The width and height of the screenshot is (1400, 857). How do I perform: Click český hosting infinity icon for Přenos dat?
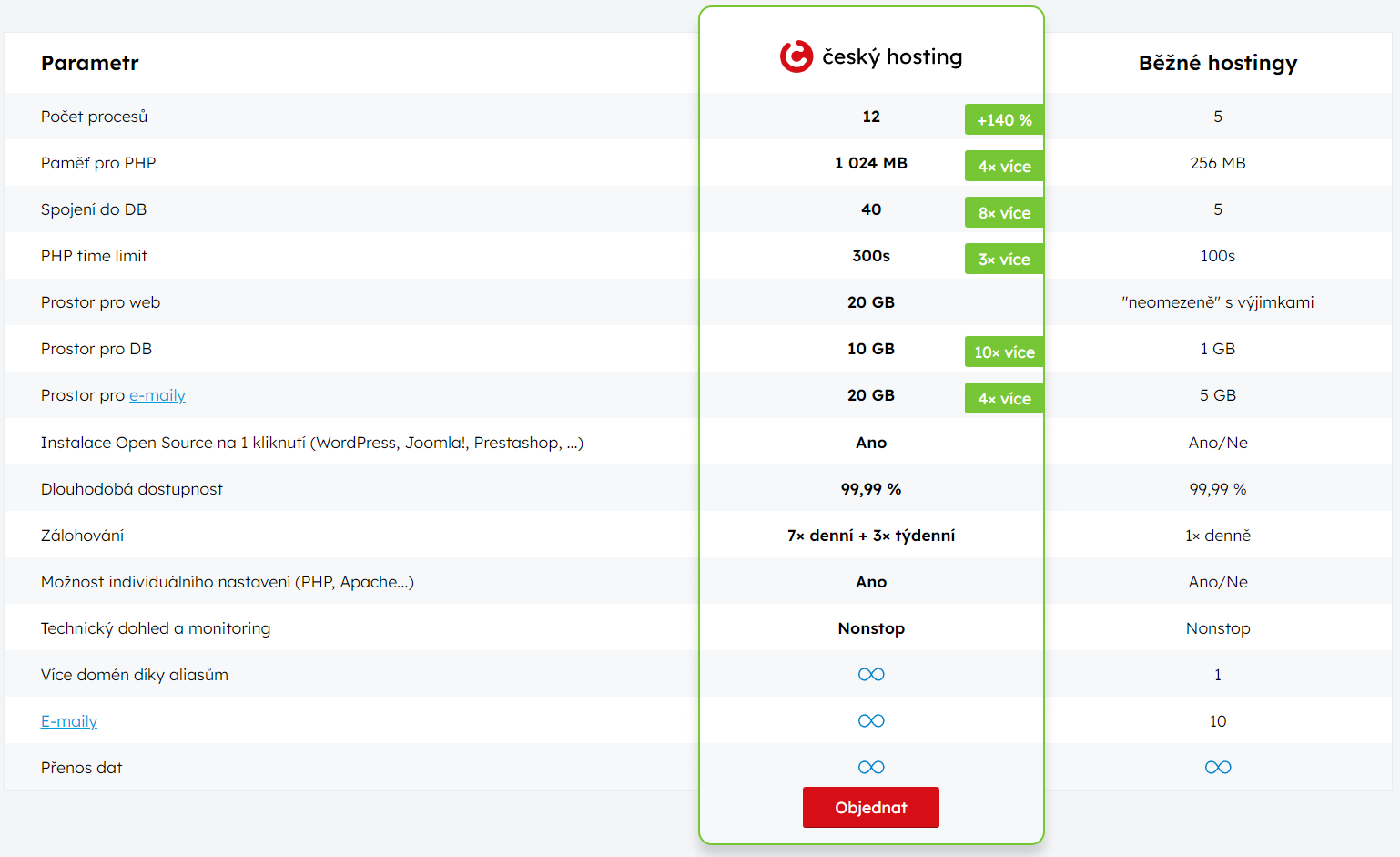[x=871, y=768]
